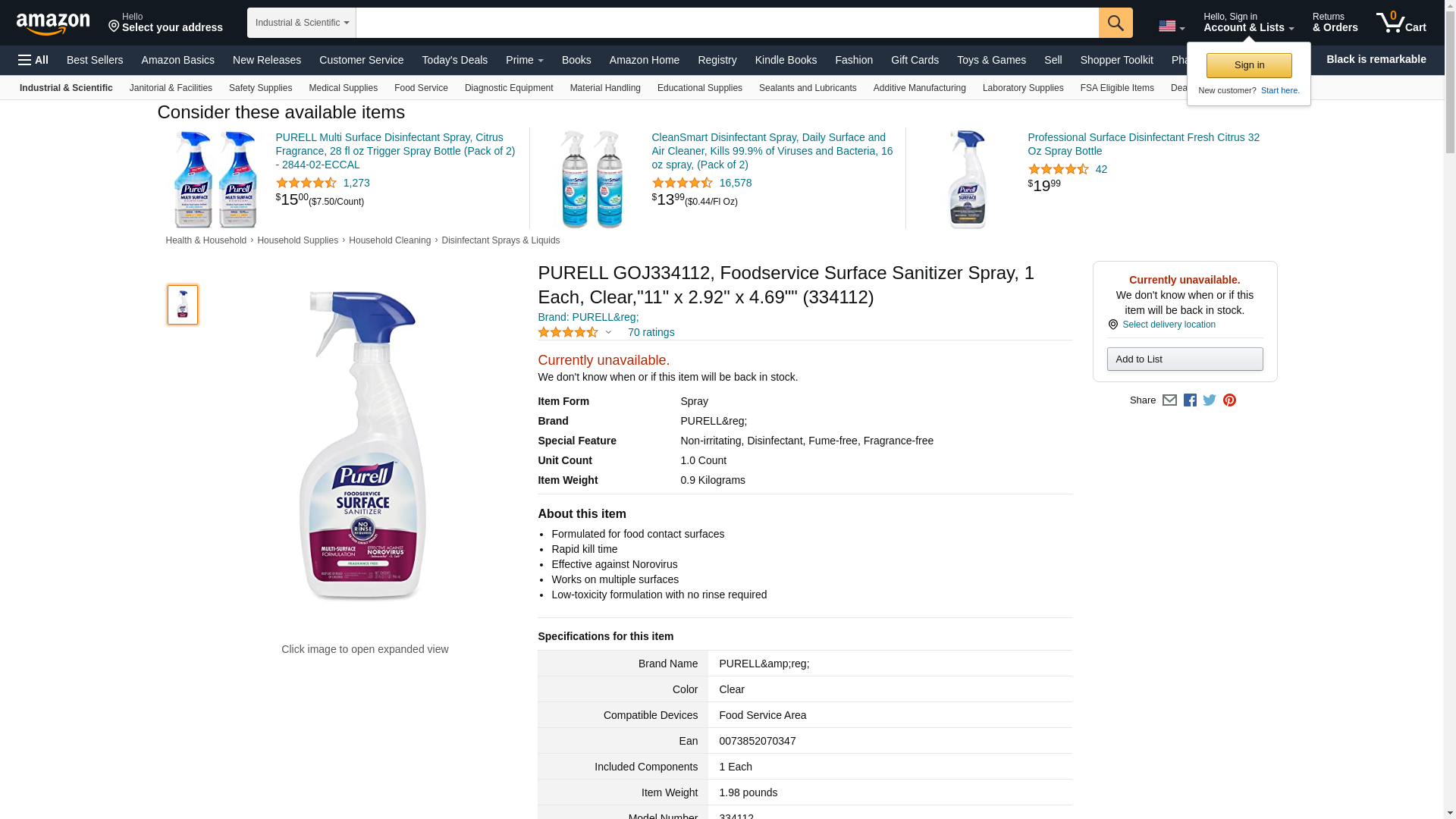Image resolution: width=1456 pixels, height=819 pixels.
Task: Open the 70 ratings link
Action: [x=651, y=332]
